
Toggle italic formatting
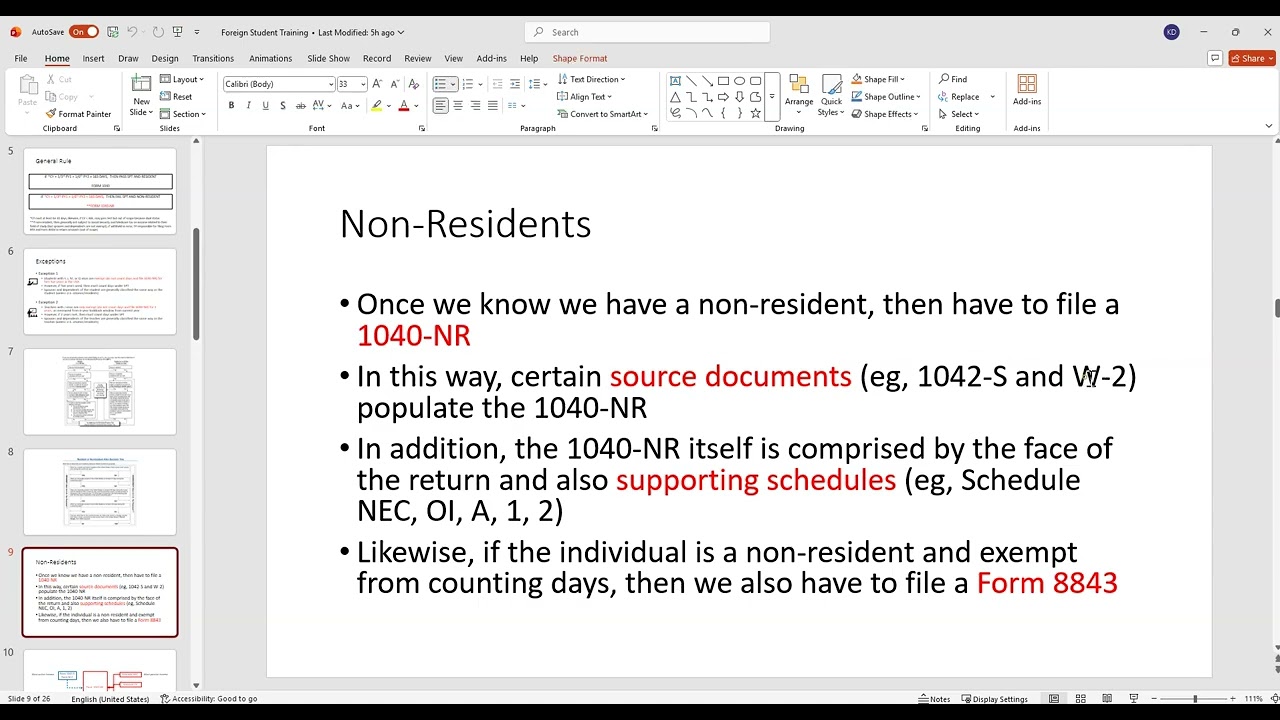(248, 105)
